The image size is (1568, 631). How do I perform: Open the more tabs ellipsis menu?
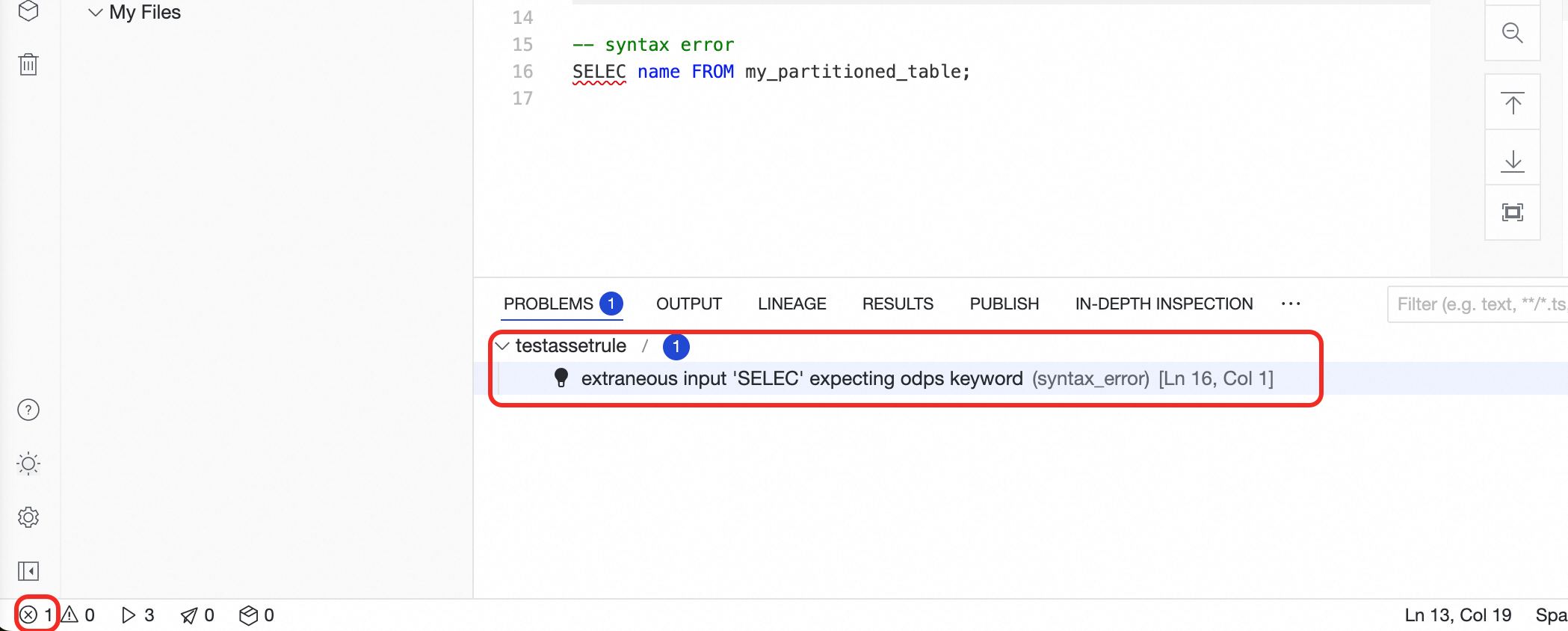click(x=1291, y=304)
